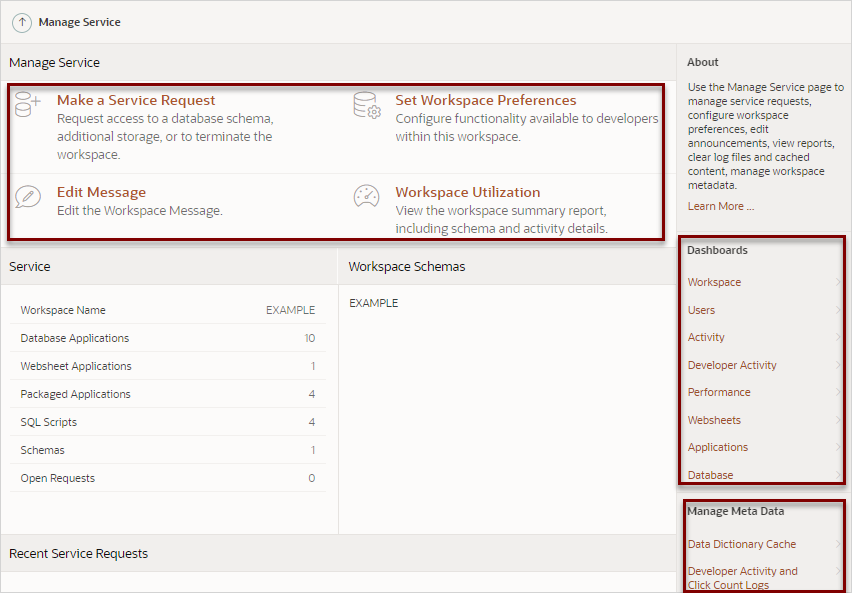Screen dimensions: 852x593
Task: Click the chevron next to Websheets dashboard
Action: (x=838, y=420)
